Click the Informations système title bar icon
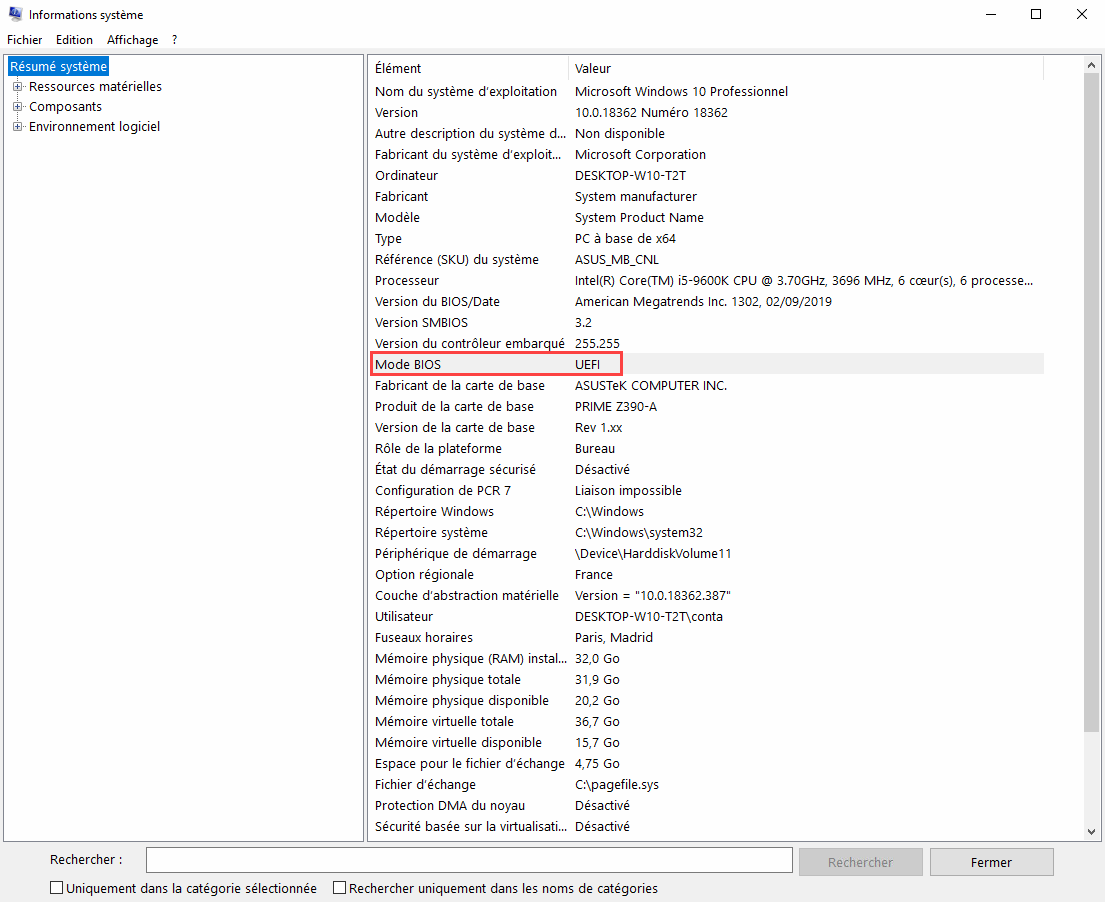This screenshot has width=1105, height=902. [x=15, y=14]
